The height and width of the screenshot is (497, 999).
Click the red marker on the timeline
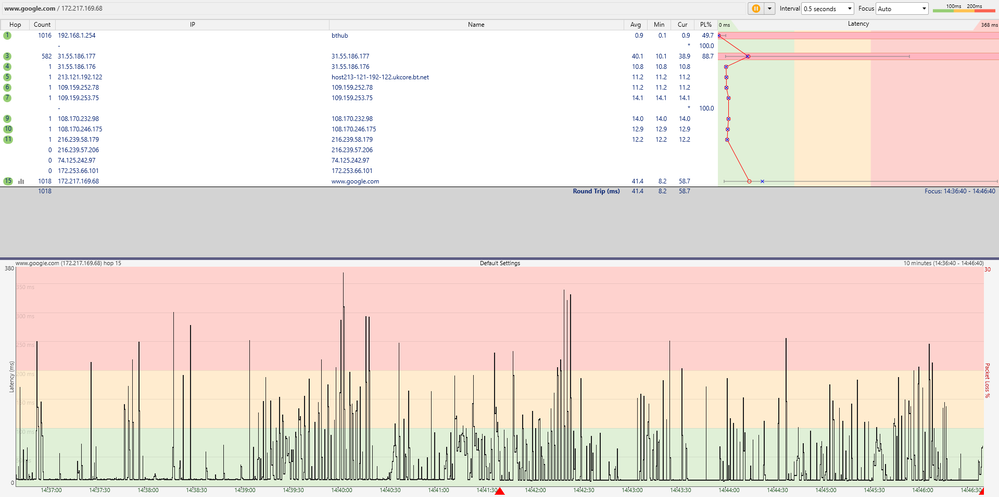click(501, 492)
